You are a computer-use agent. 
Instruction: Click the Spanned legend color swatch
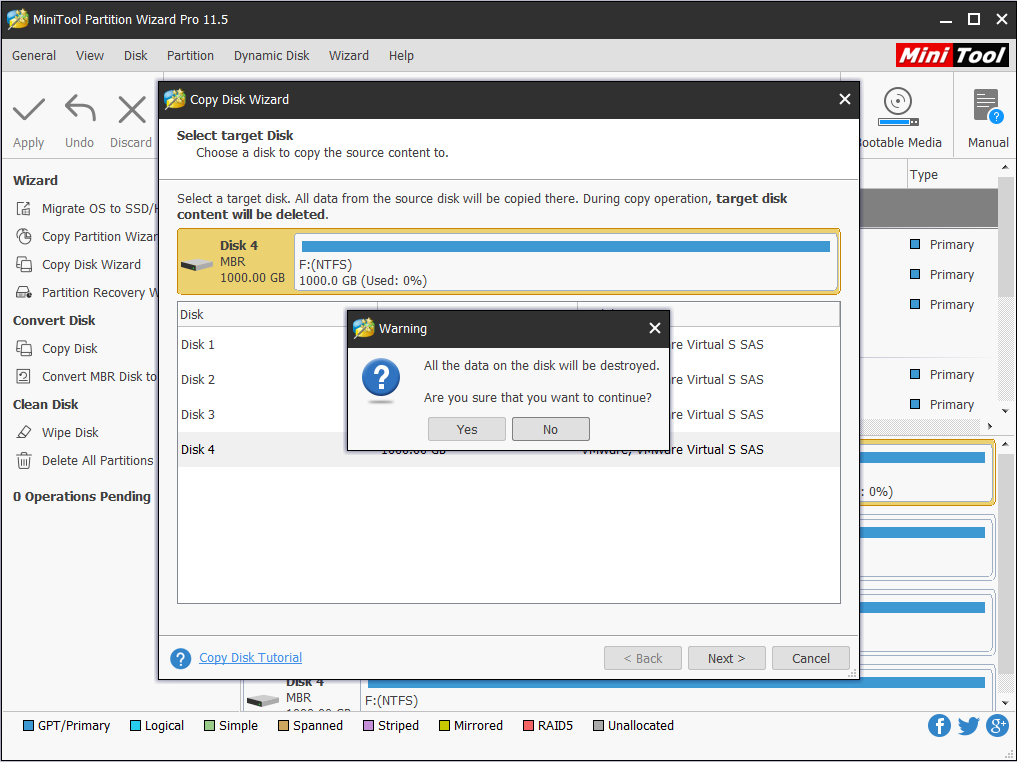283,726
